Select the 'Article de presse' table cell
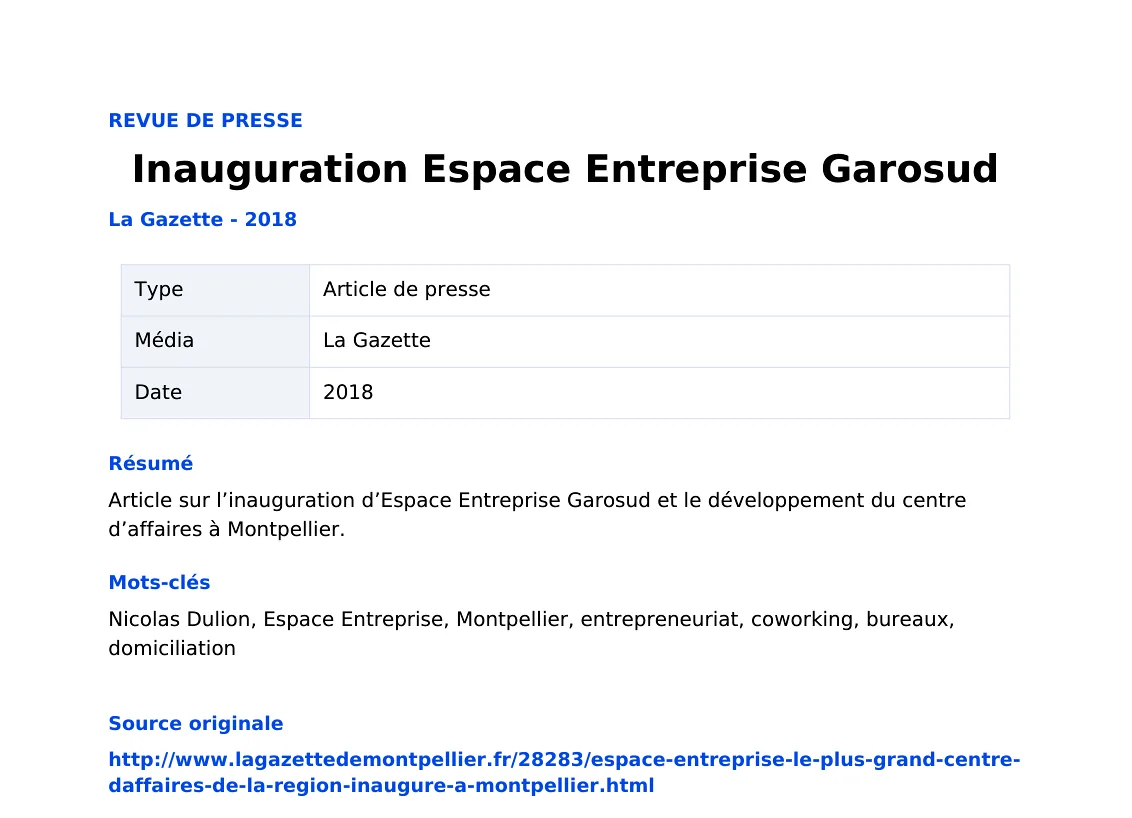 [x=659, y=290]
